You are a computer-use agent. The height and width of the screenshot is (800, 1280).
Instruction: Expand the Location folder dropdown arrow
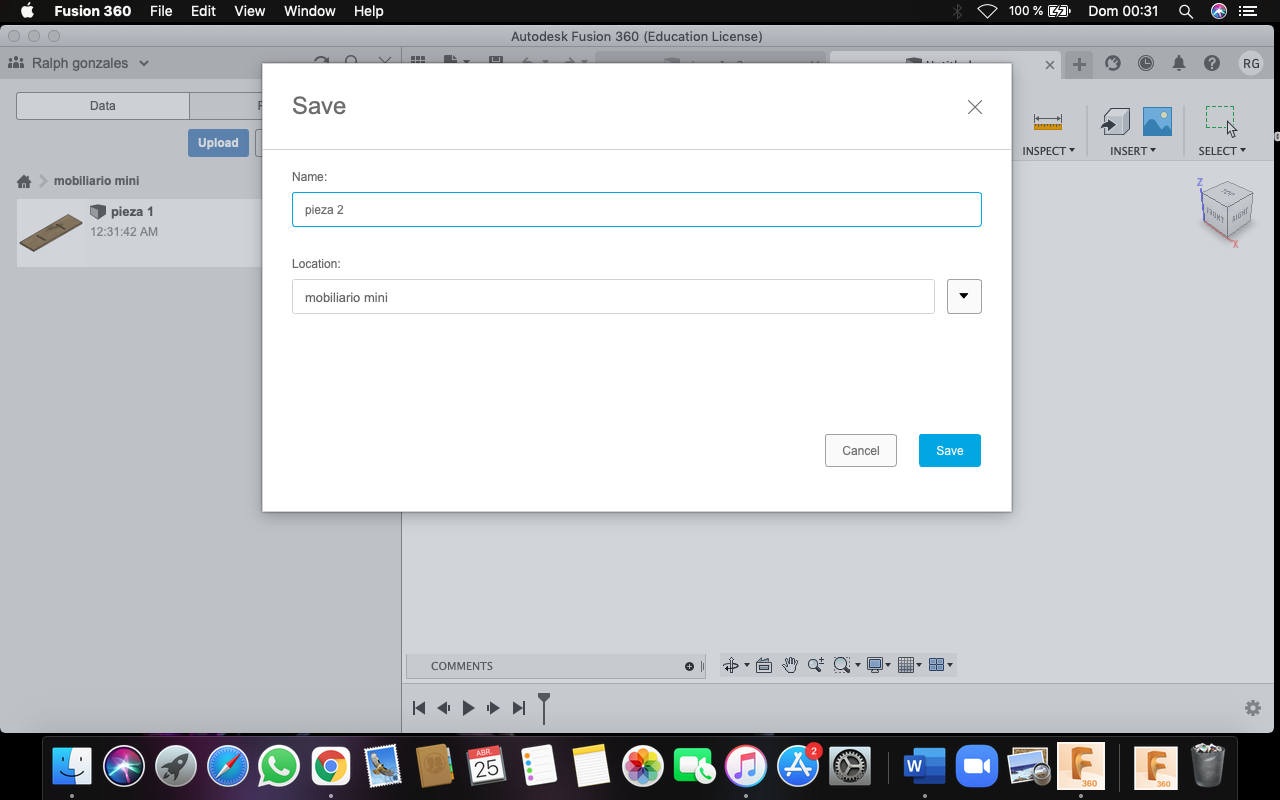pyautogui.click(x=964, y=296)
